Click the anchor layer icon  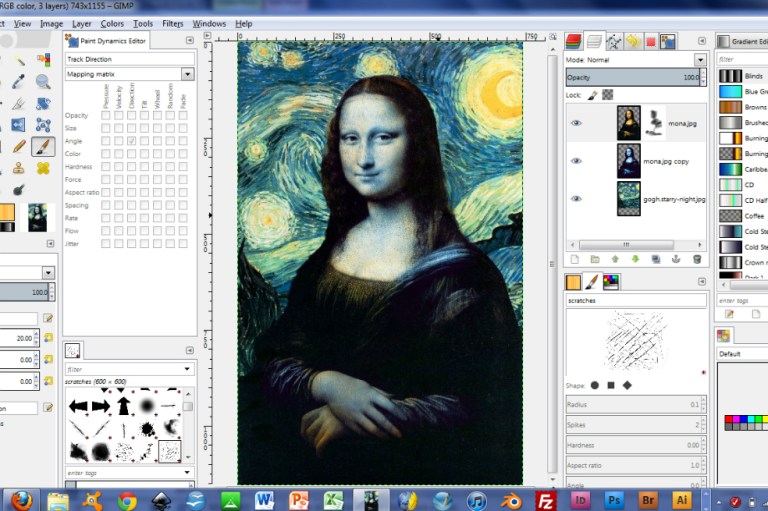(x=676, y=259)
